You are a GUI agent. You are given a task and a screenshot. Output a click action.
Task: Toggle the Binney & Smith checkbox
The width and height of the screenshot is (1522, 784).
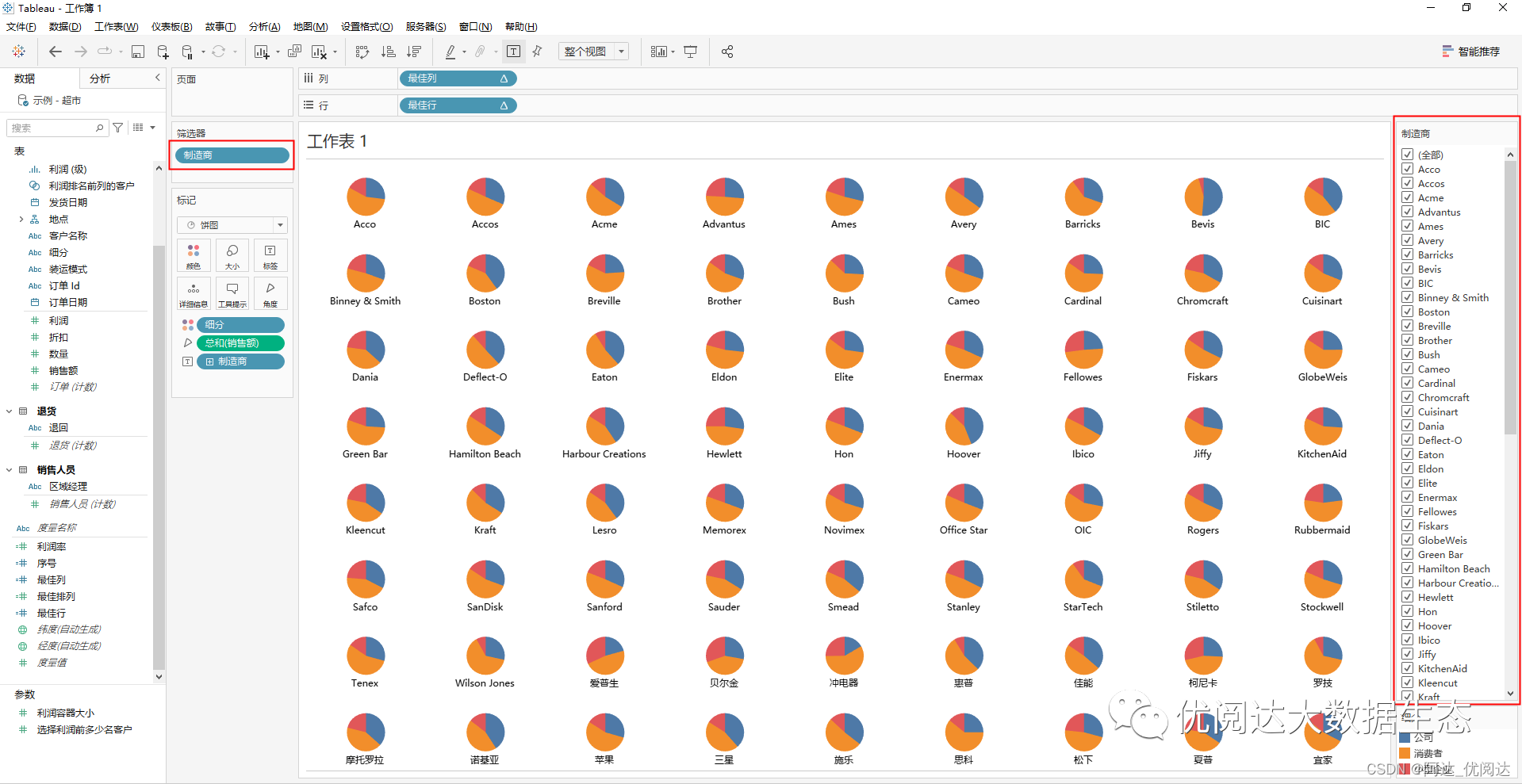coord(1408,297)
